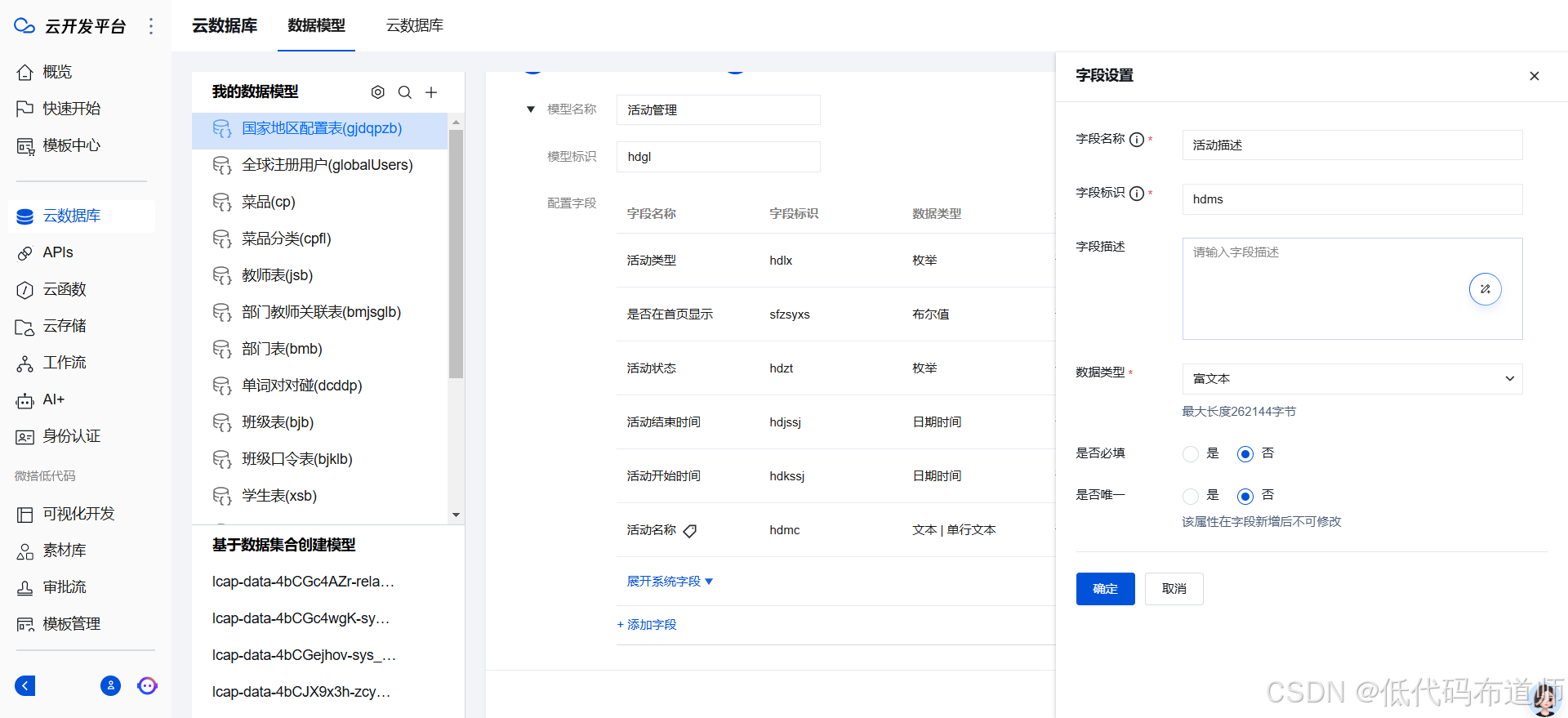Open 身份认证 icon in sidebar
Image resolution: width=1568 pixels, height=718 pixels.
click(x=24, y=436)
